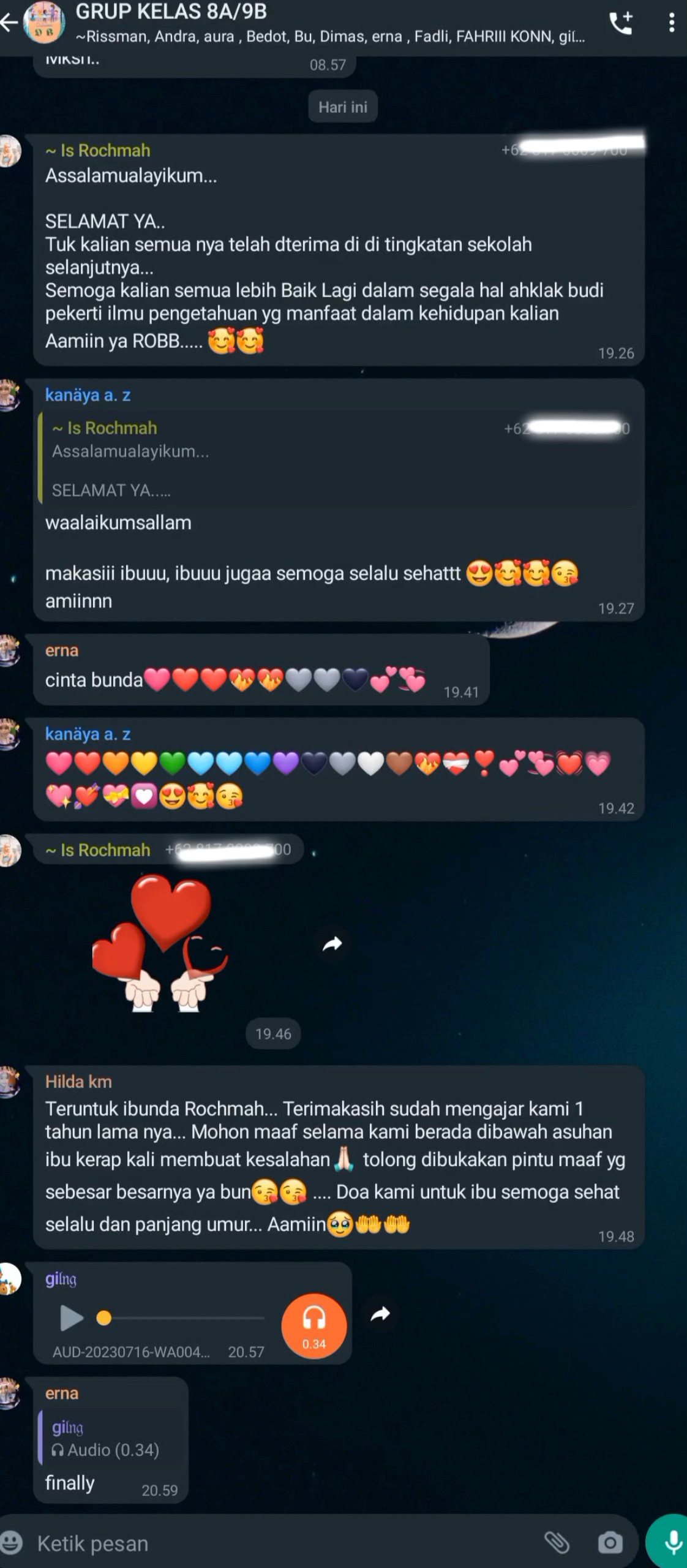Open the emoji picker in message bar
The width and height of the screenshot is (687, 1568).
coord(11,1542)
